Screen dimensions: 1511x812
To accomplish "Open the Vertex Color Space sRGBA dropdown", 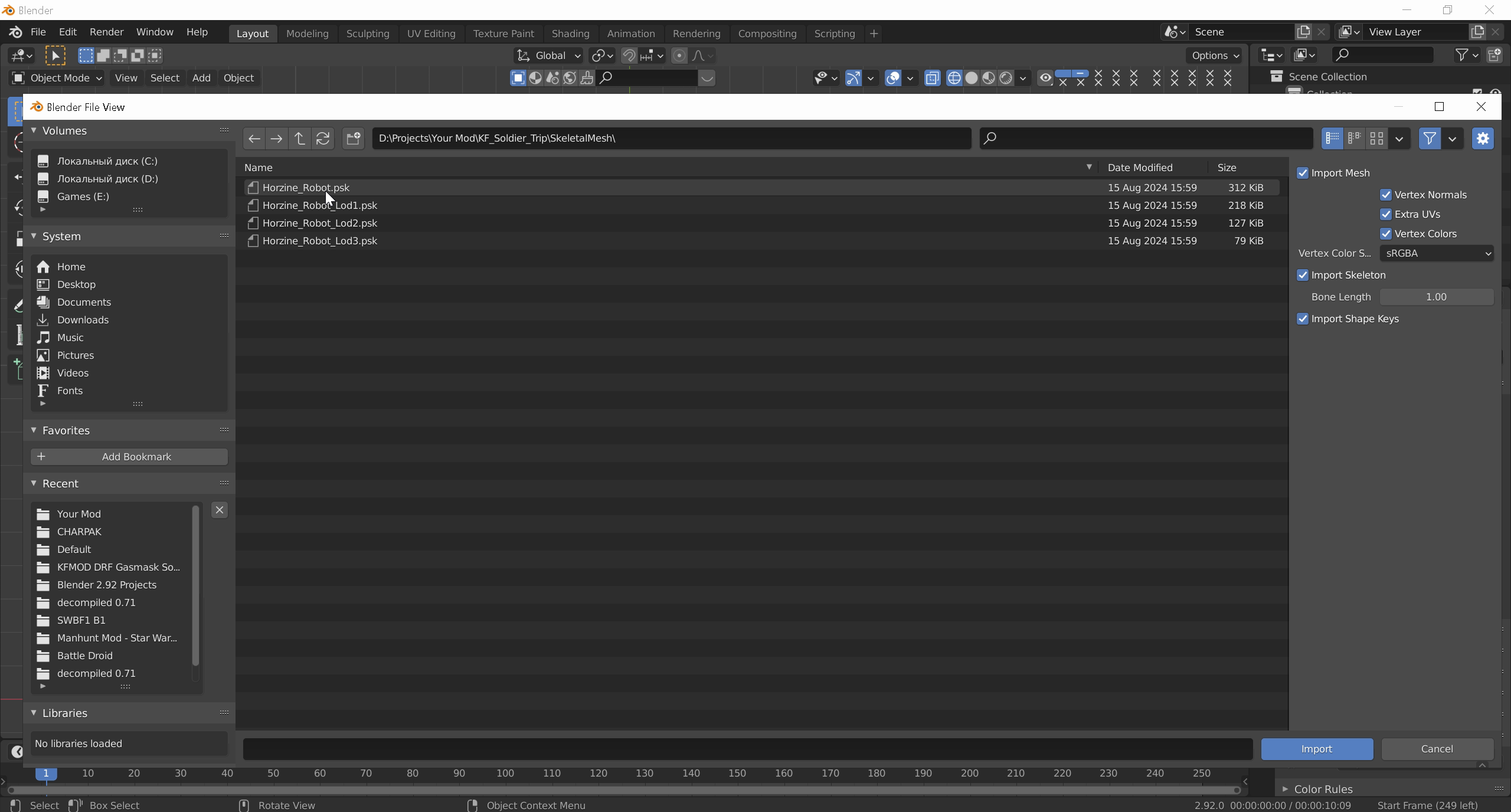I will (1436, 253).
